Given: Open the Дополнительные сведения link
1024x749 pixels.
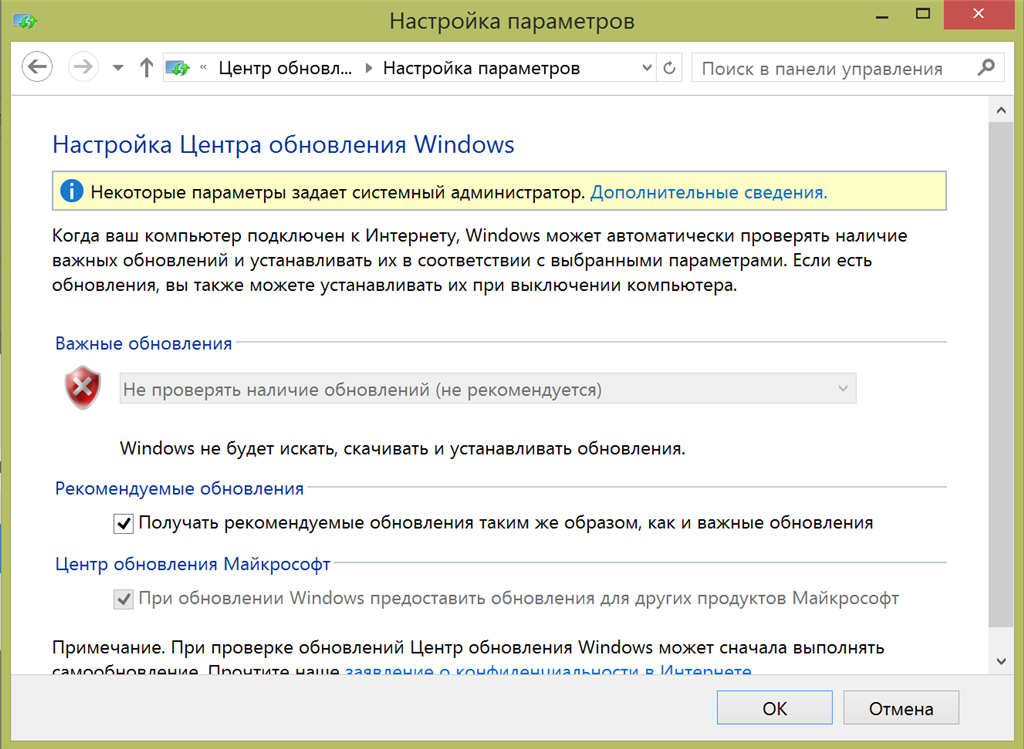Looking at the screenshot, I should click(709, 193).
